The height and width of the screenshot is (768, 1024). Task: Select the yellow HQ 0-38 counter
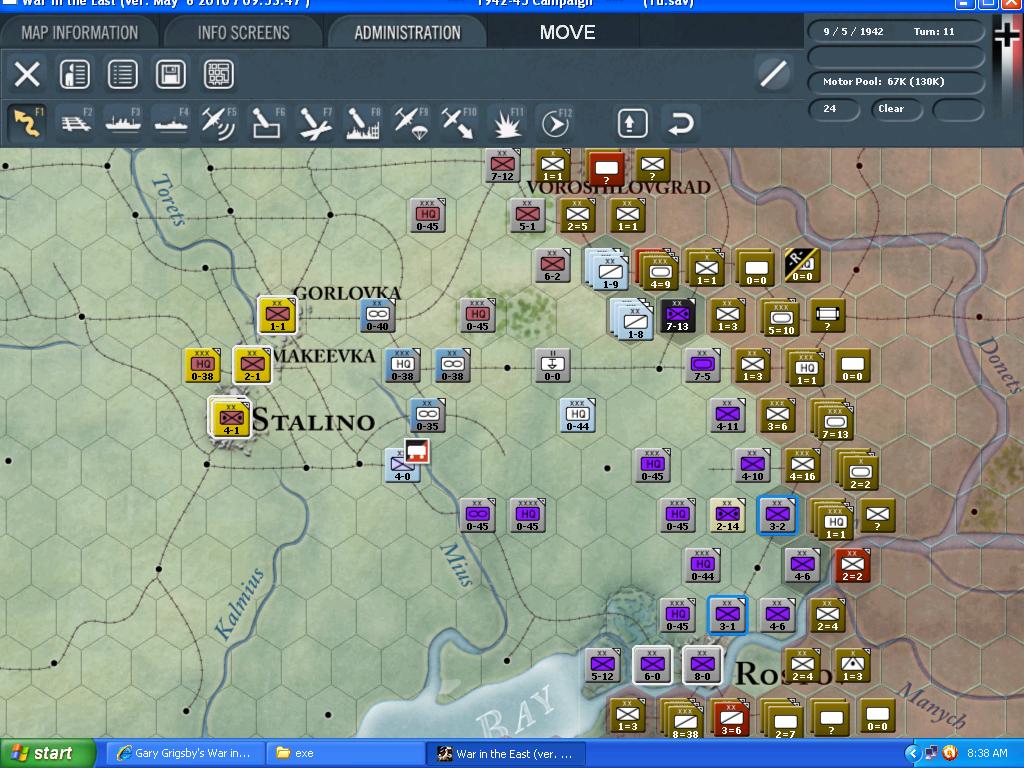(202, 365)
